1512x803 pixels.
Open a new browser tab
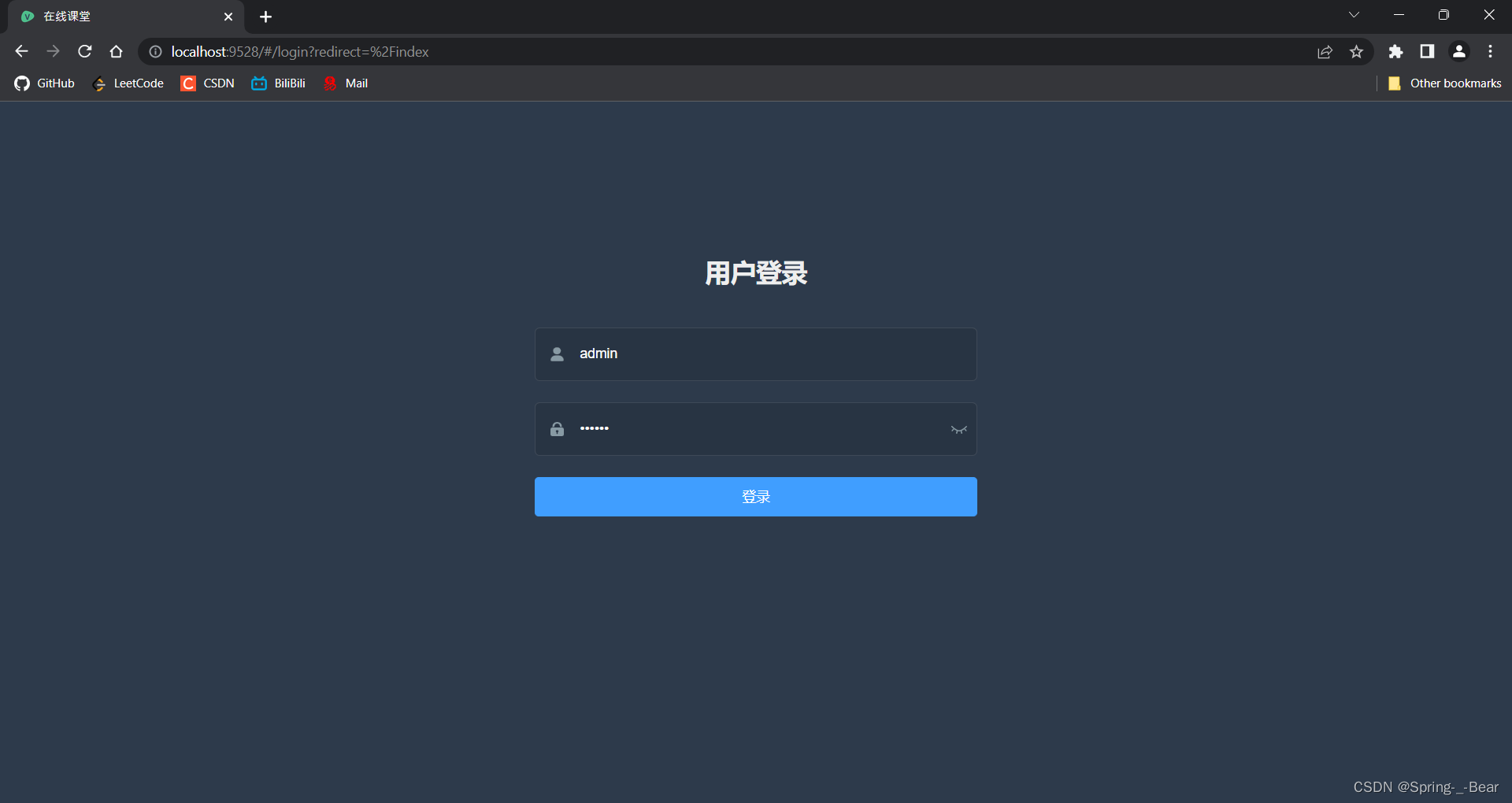pyautogui.click(x=265, y=17)
